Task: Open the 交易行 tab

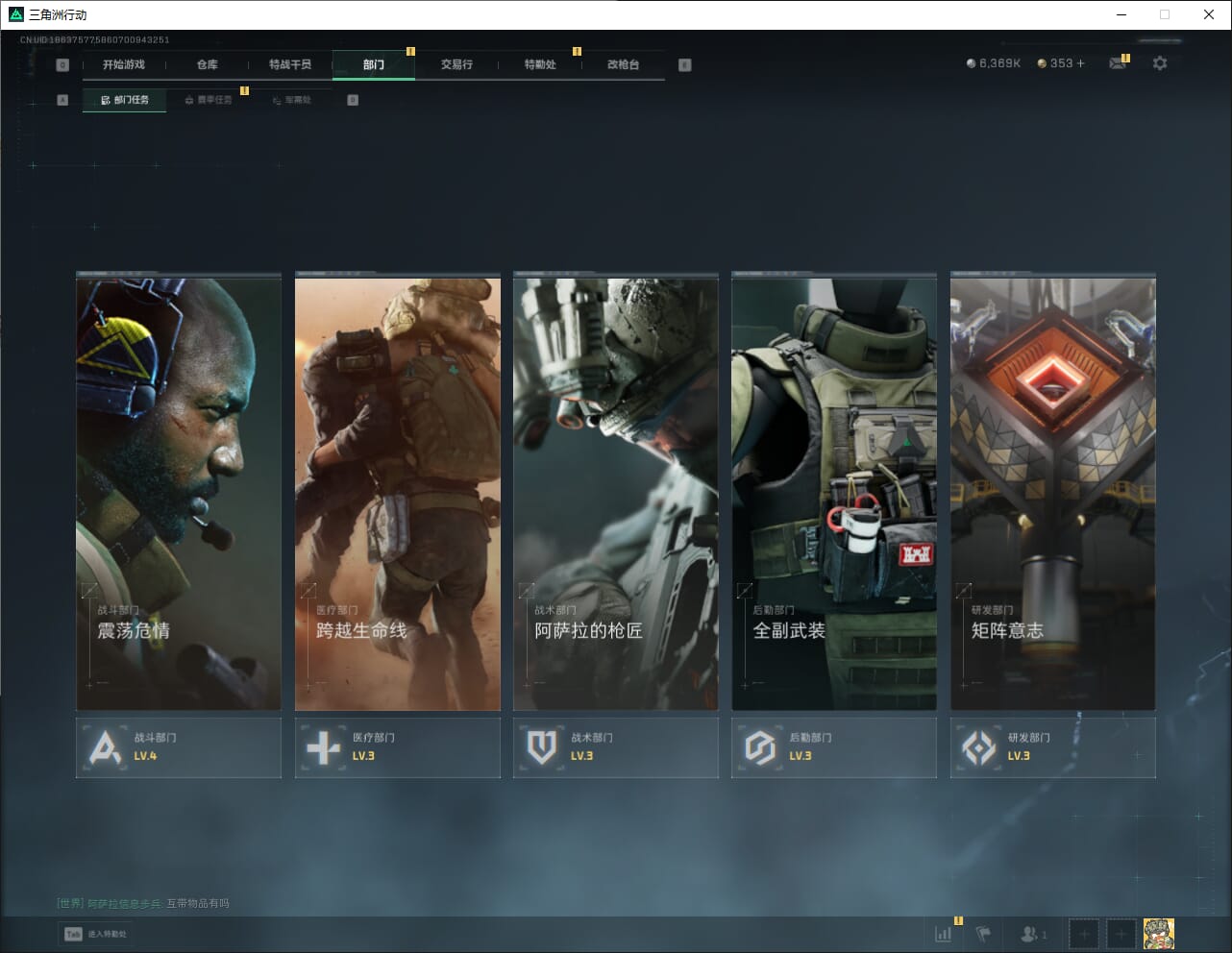Action: coord(456,64)
